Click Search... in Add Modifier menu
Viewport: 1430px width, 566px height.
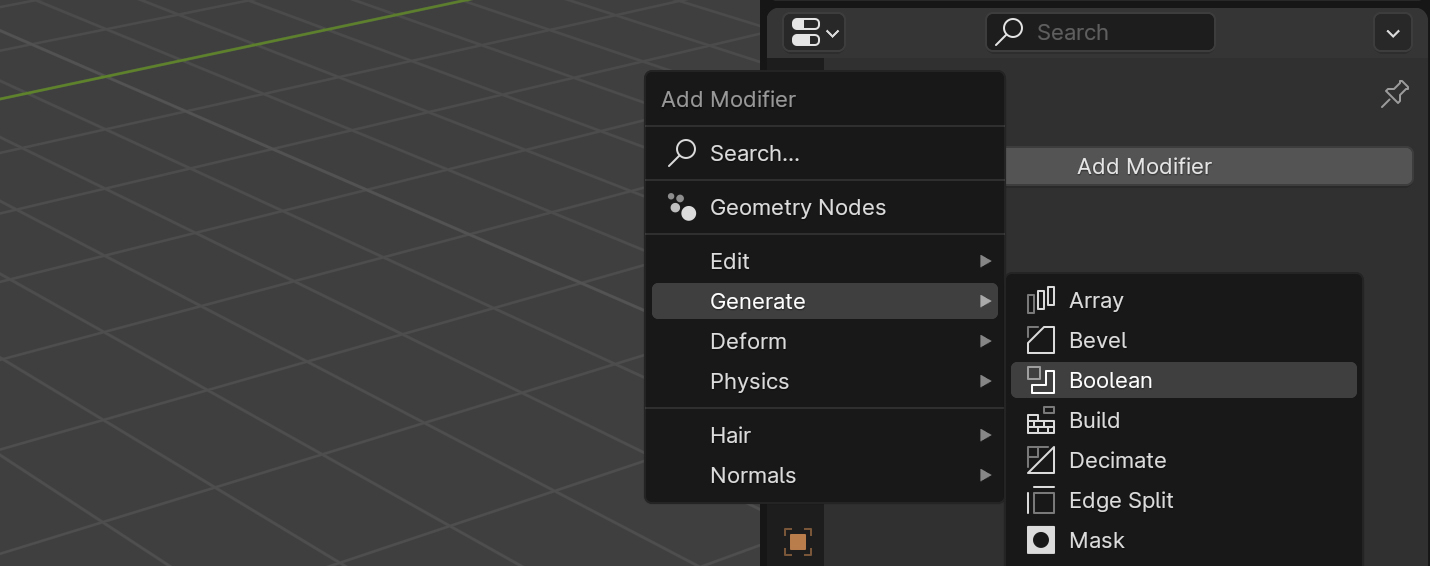(825, 153)
